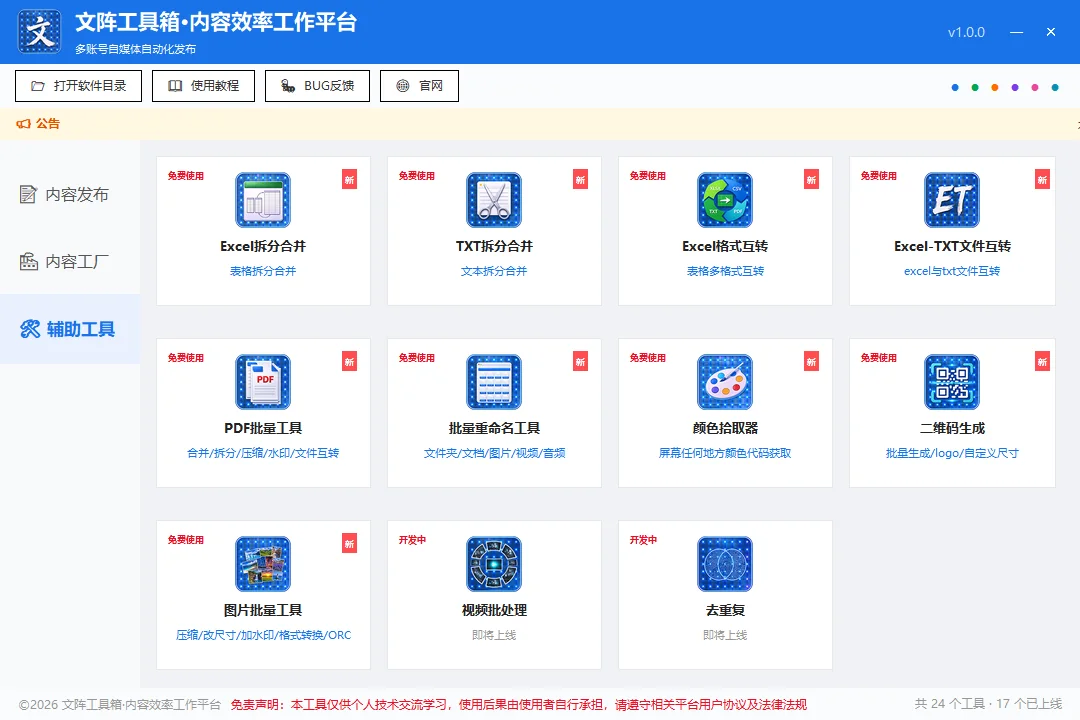The width and height of the screenshot is (1080, 720).
Task: Select the 辅助工具 section
Action: click(70, 329)
